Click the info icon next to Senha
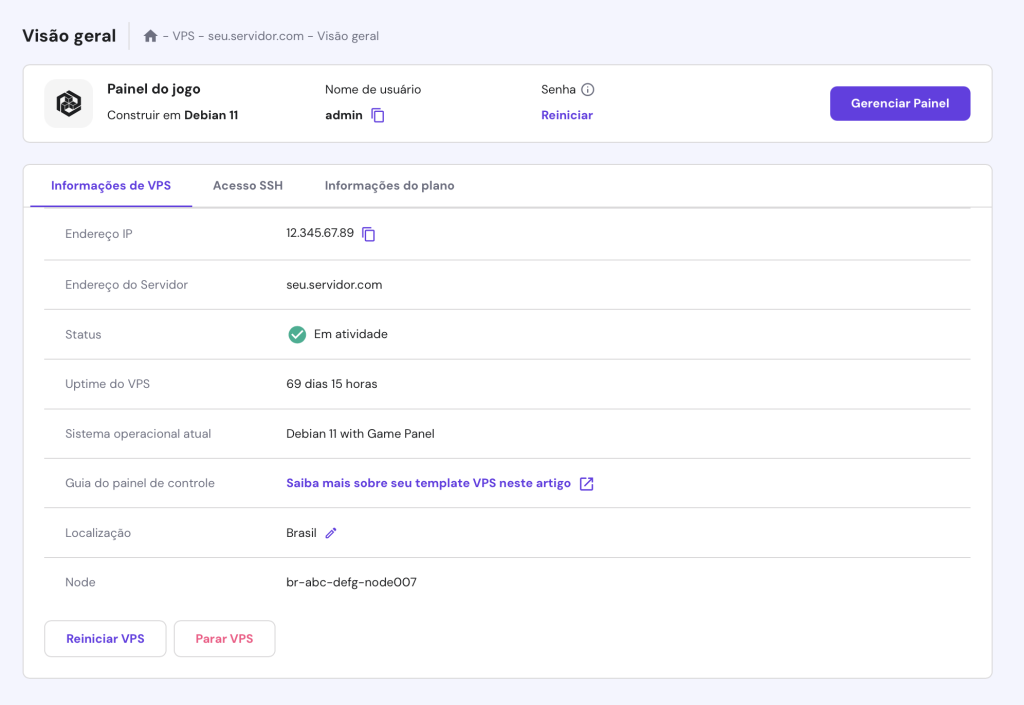This screenshot has height=705, width=1024. pos(588,90)
